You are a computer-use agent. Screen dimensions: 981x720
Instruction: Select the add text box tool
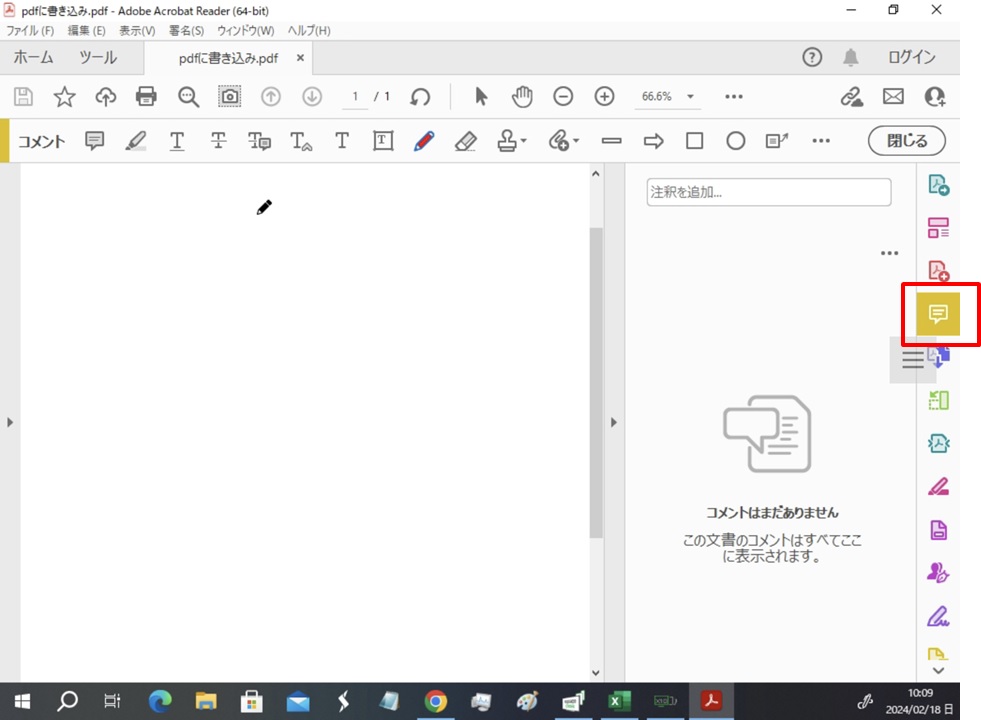(x=383, y=141)
